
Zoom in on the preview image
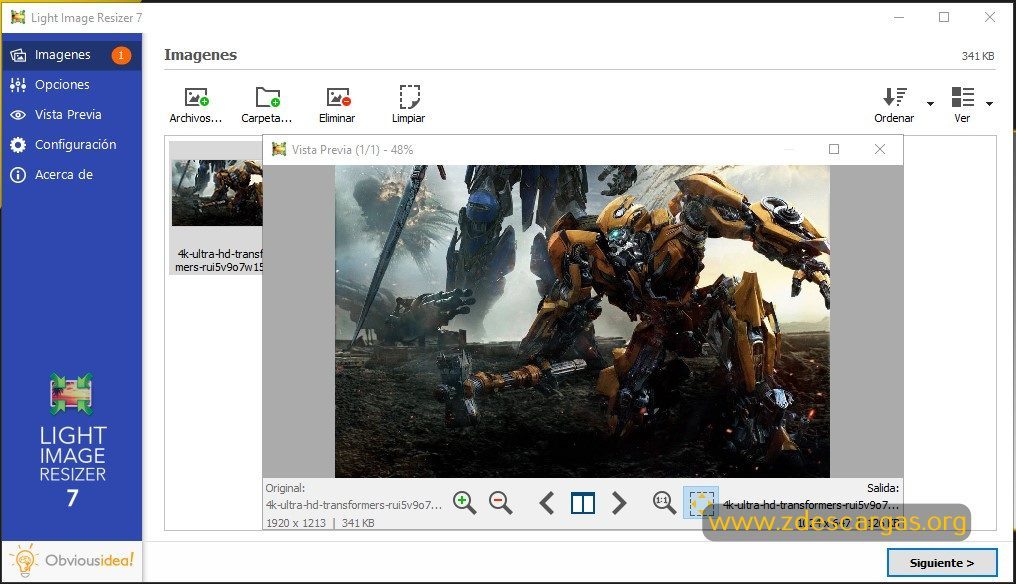pyautogui.click(x=464, y=502)
